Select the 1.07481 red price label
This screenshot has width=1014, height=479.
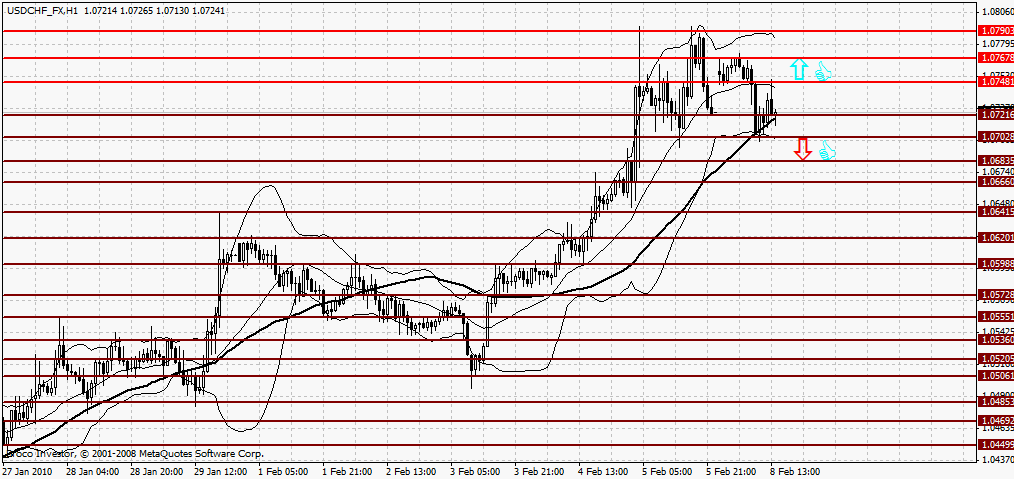[996, 82]
